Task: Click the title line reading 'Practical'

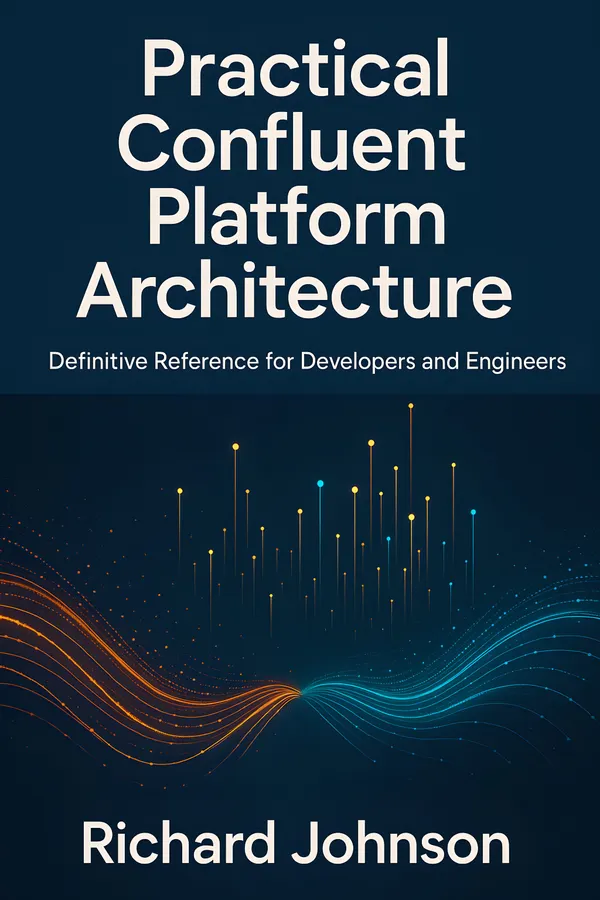Action: click(295, 68)
